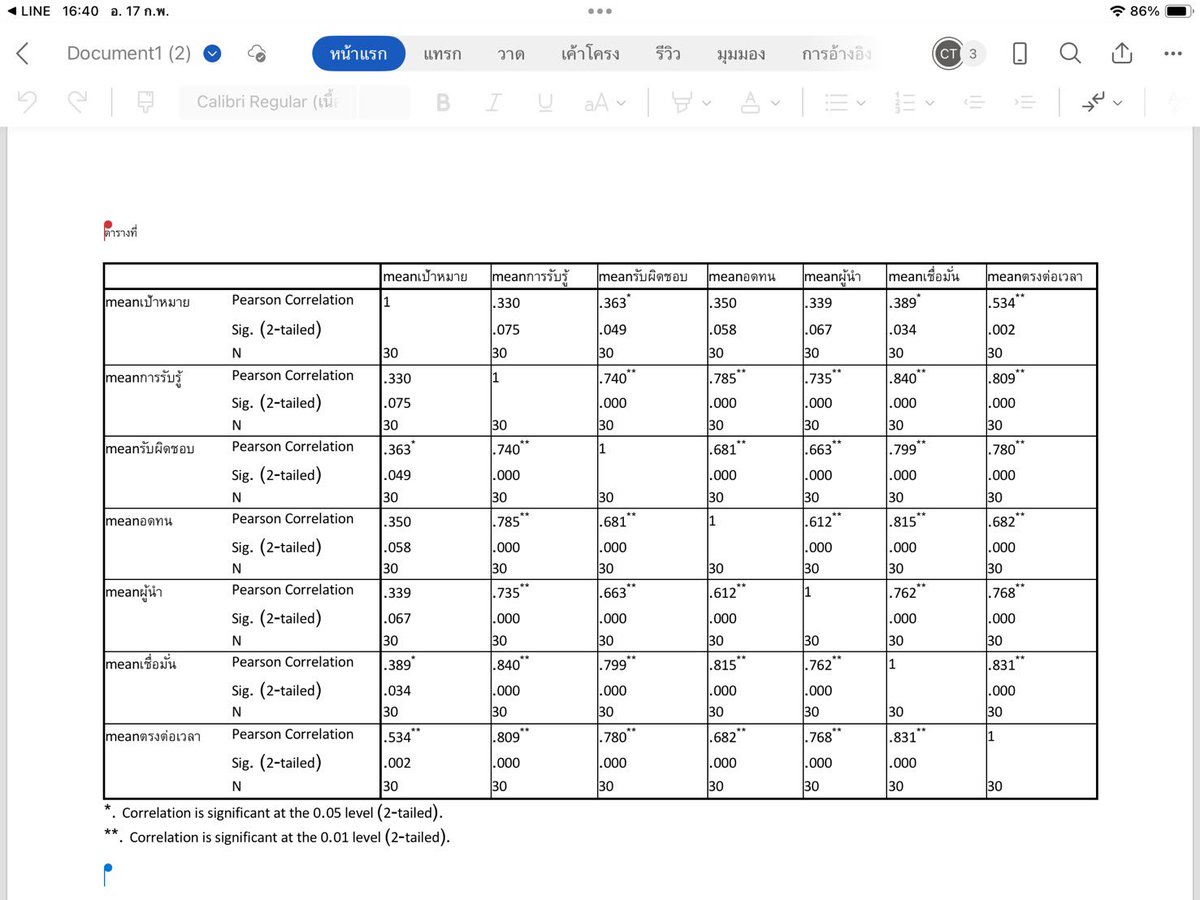
Task: Click the column header meanอดทน
Action: (743, 277)
